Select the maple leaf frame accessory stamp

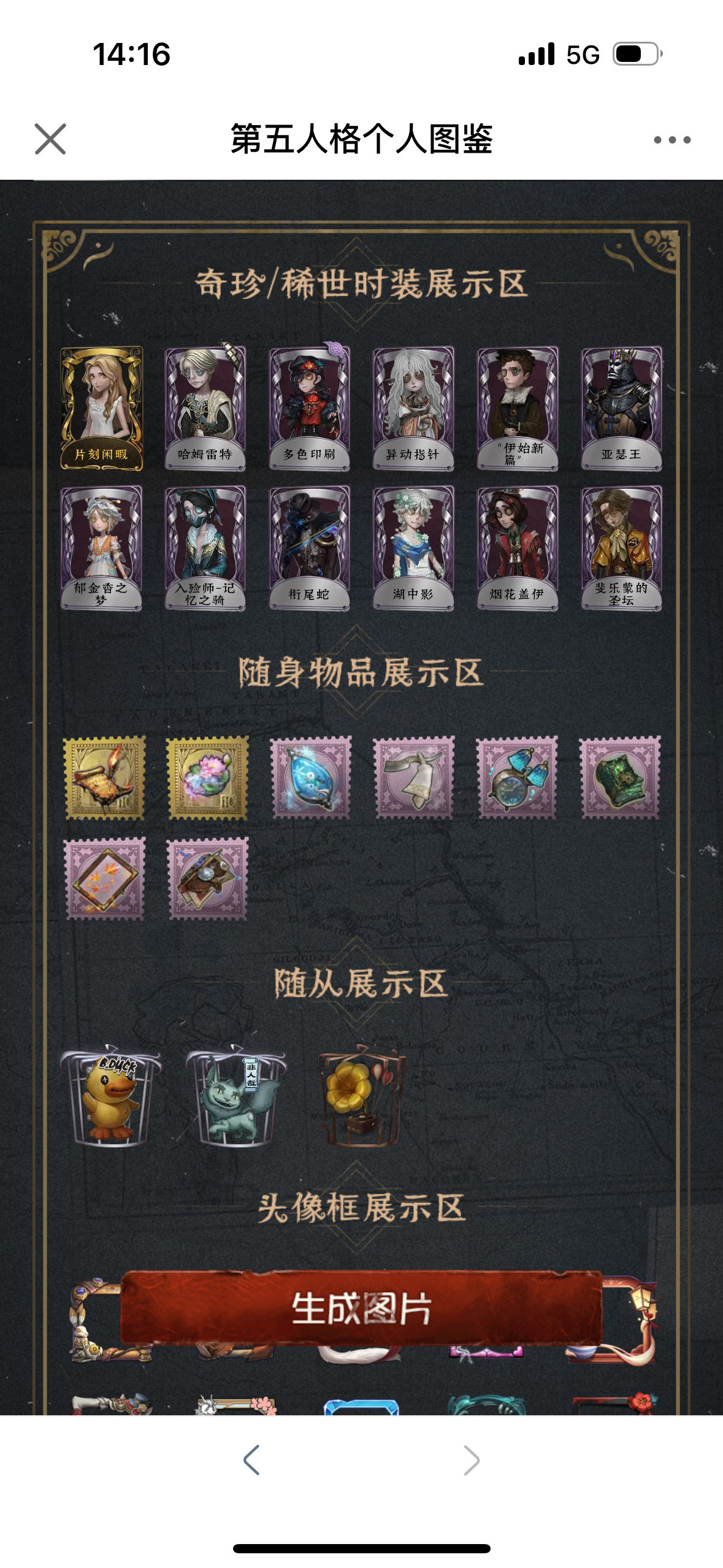[x=105, y=878]
